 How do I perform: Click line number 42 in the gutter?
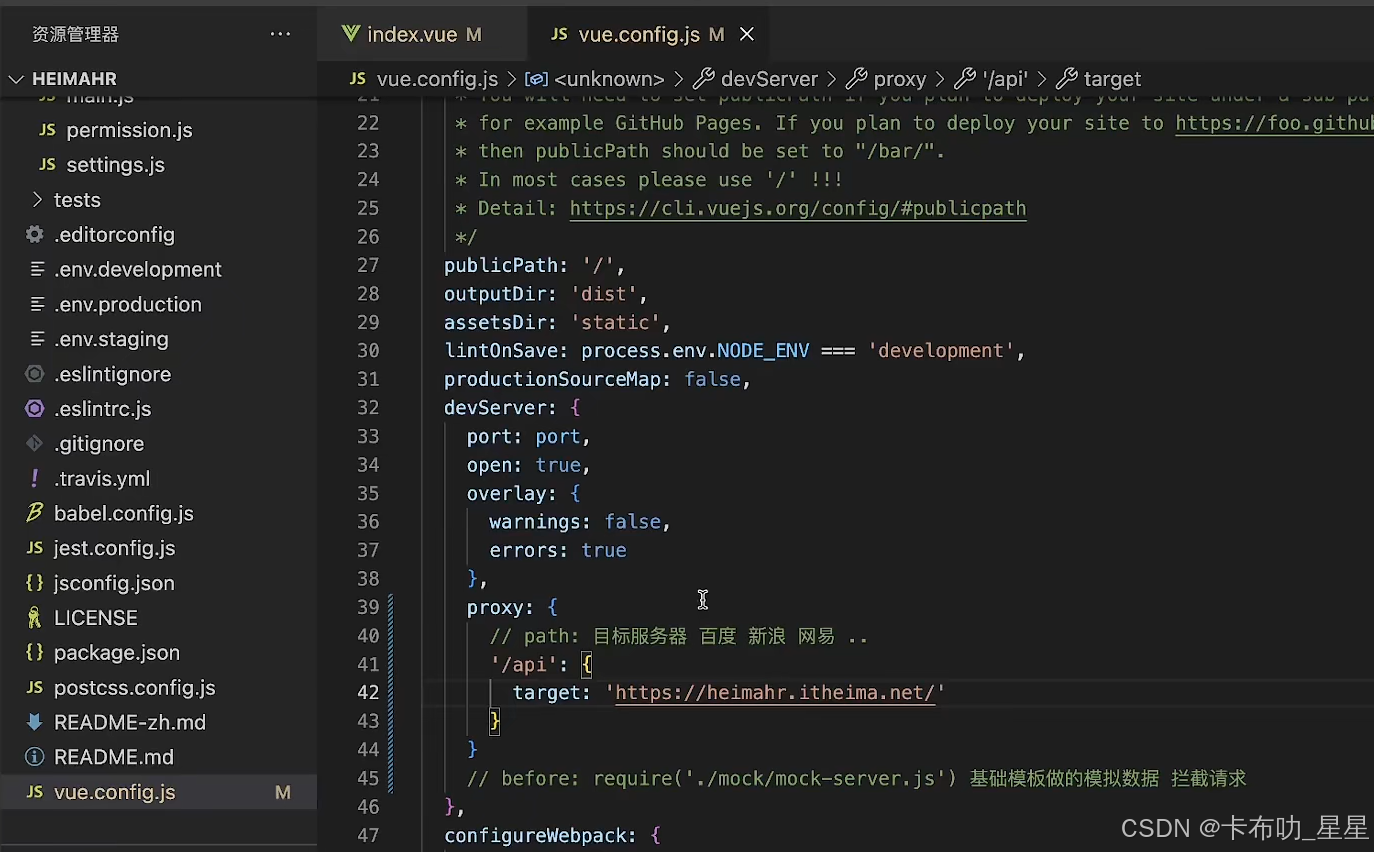point(368,692)
